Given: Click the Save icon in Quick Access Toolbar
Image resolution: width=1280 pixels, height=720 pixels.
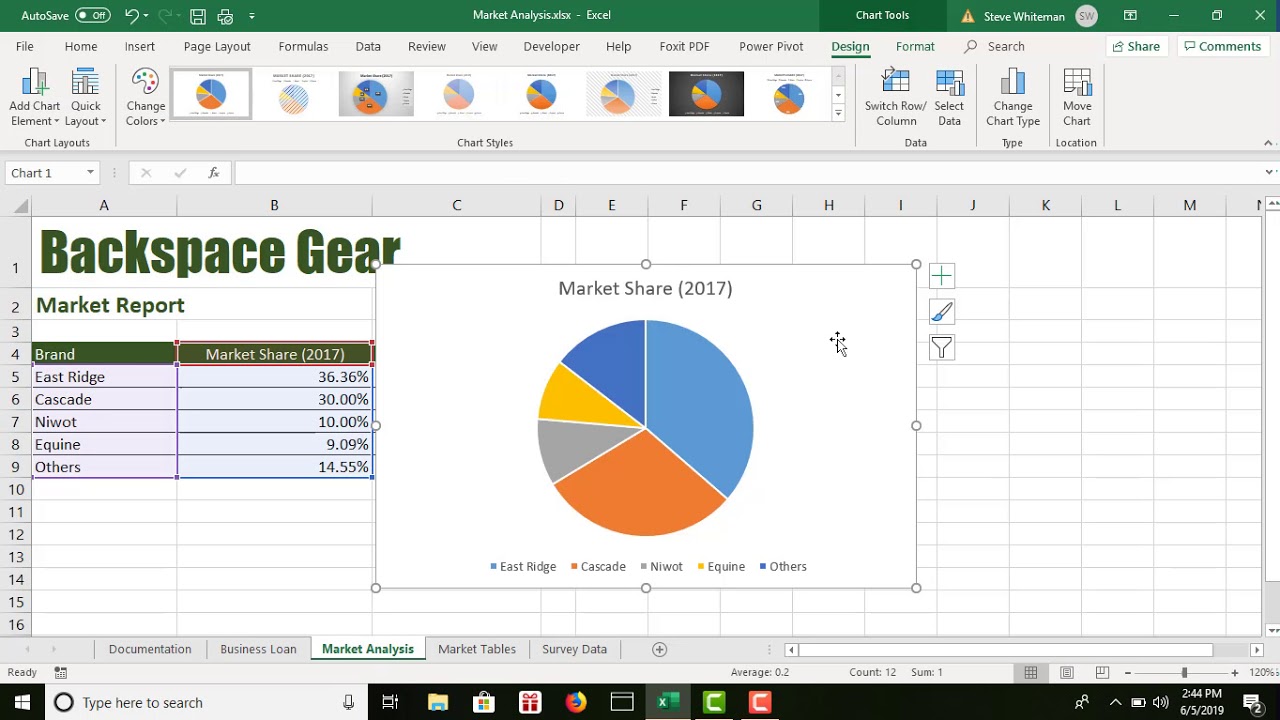Looking at the screenshot, I should pos(198,15).
